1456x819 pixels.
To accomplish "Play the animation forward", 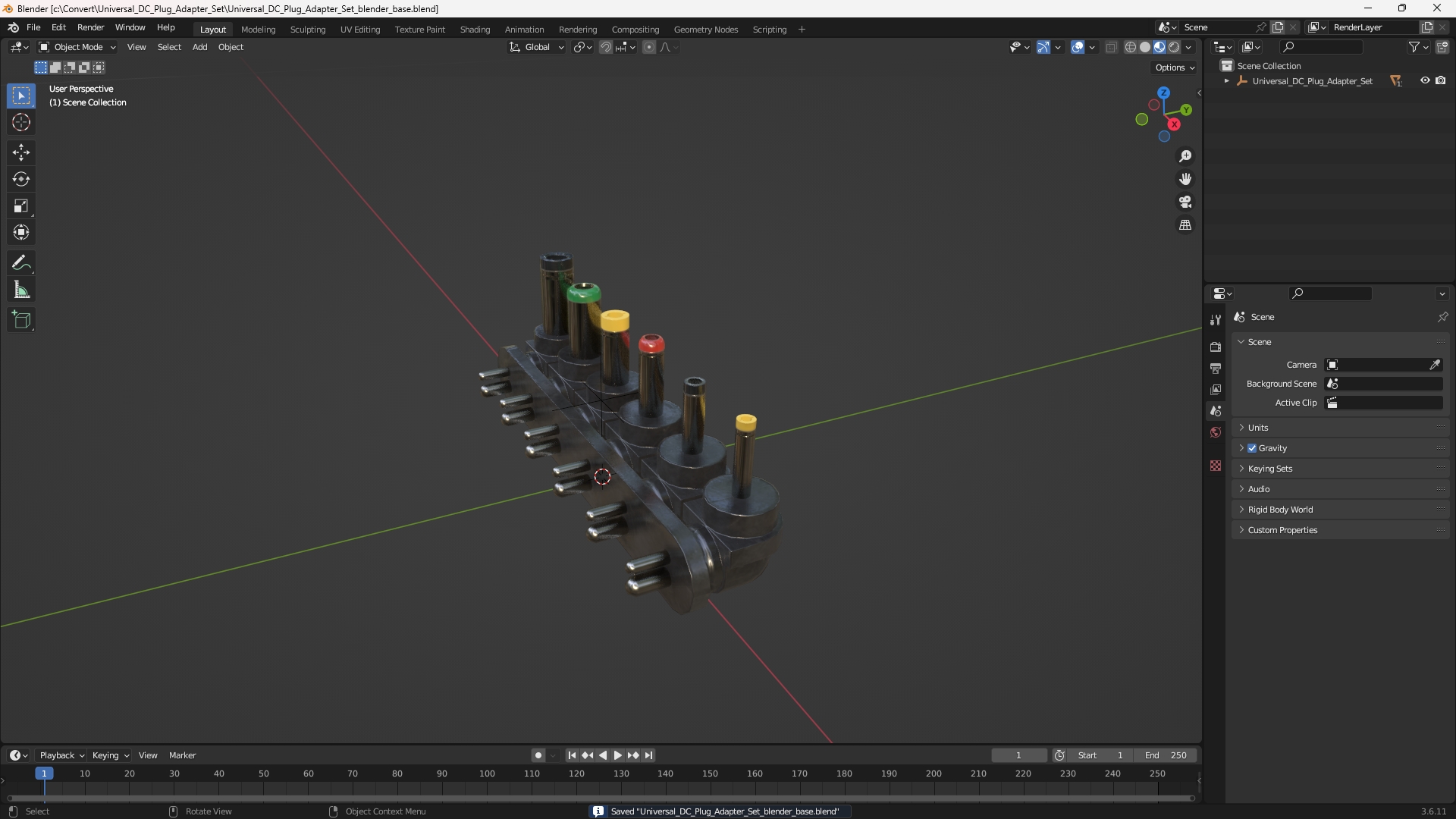I will (x=617, y=755).
